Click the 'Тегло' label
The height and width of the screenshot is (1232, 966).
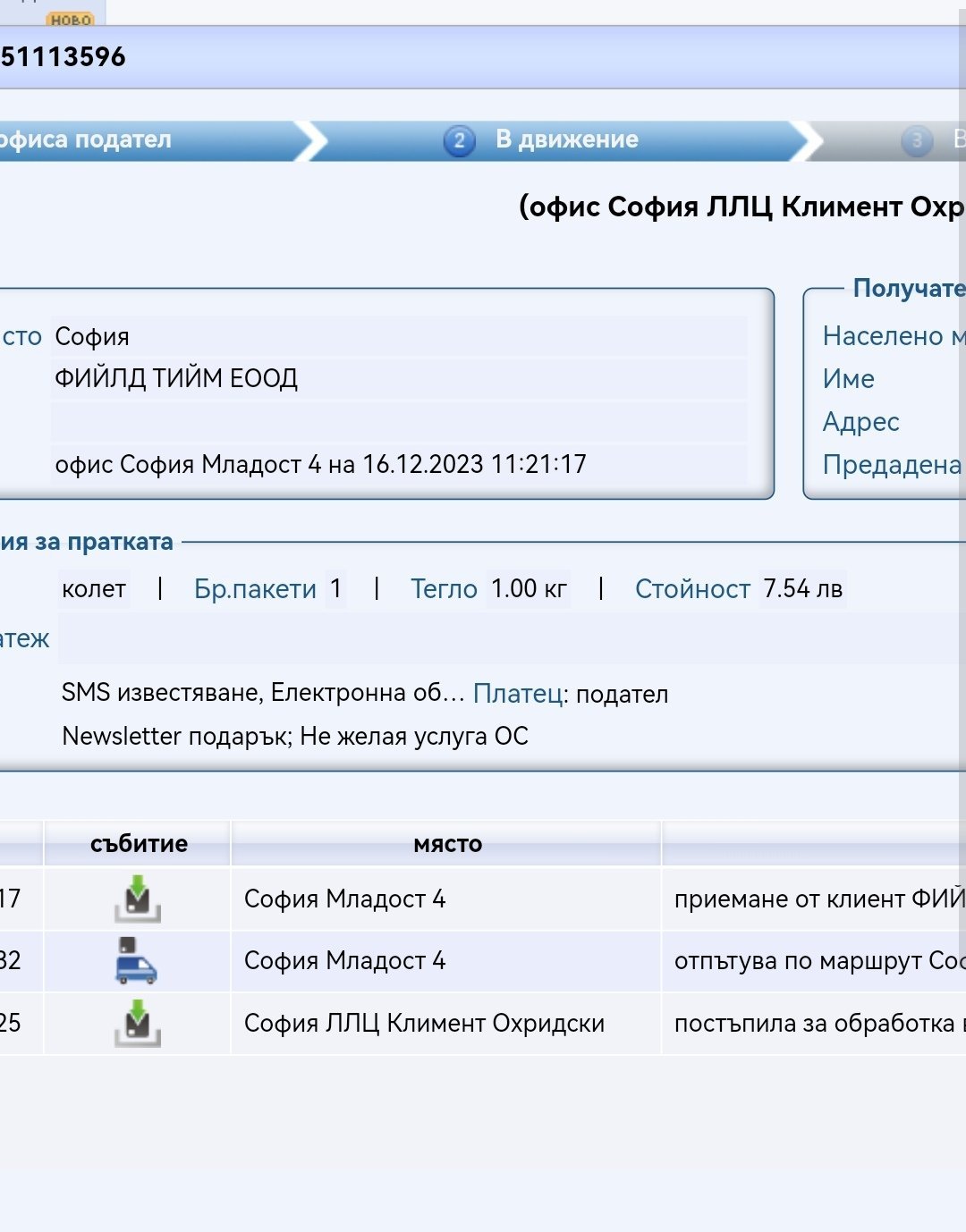(444, 589)
